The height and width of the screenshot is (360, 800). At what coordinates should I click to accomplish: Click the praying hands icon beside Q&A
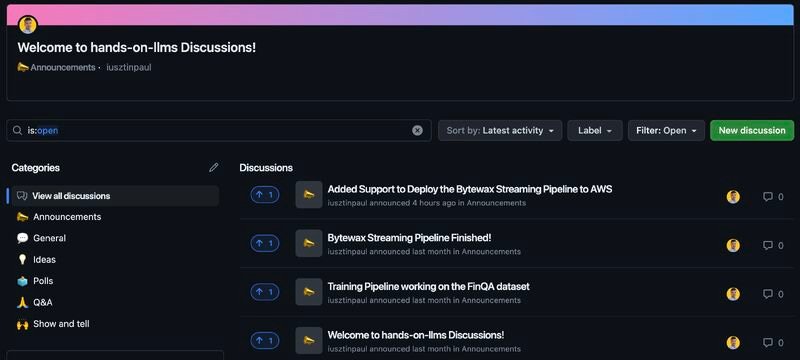(x=22, y=302)
